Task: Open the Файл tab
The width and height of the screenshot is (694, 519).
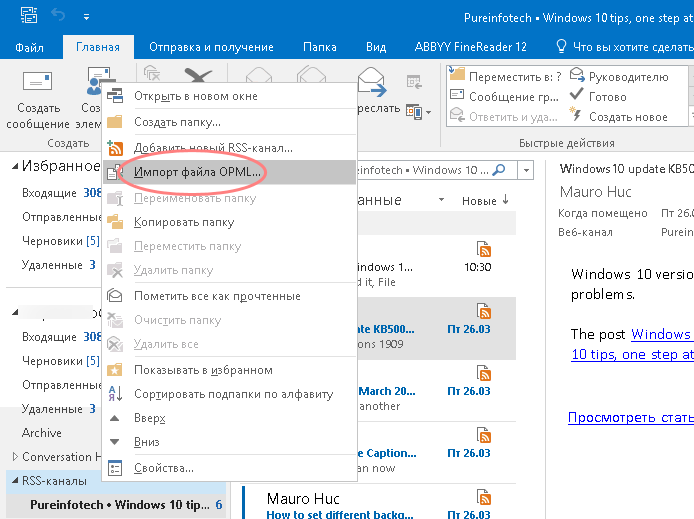Action: coord(29,47)
